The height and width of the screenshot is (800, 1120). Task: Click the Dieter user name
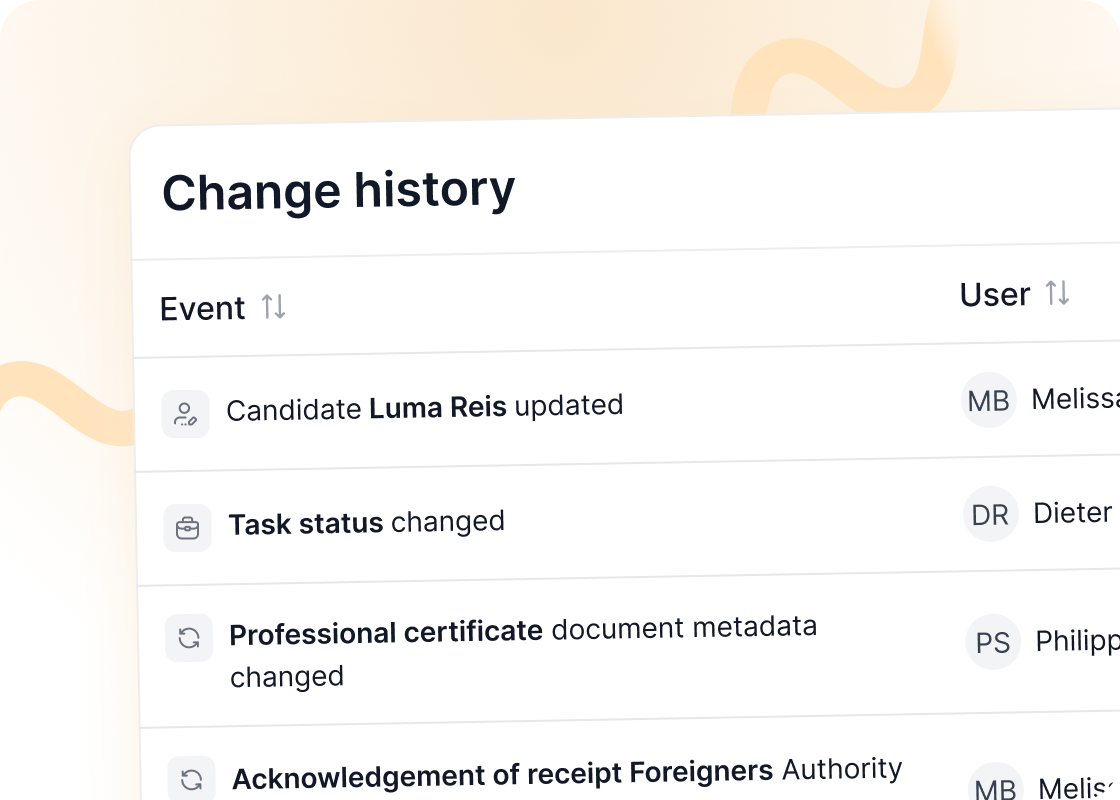pos(1073,513)
